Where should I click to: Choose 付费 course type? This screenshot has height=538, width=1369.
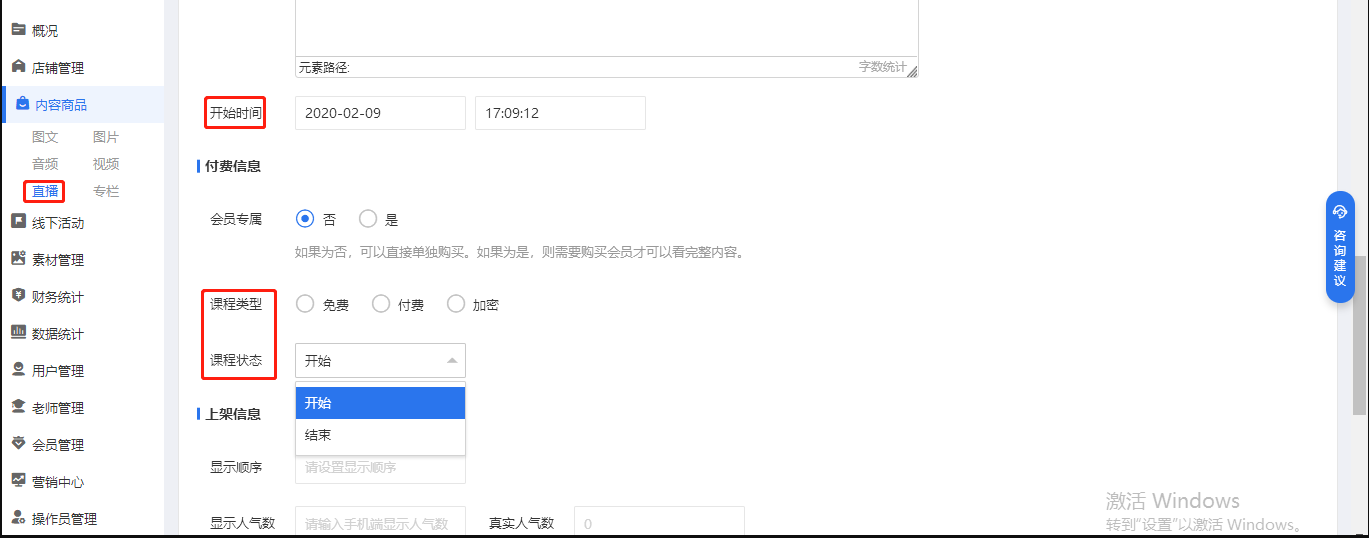click(381, 304)
